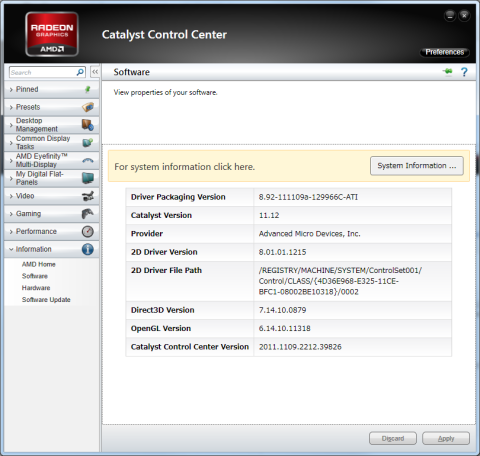The image size is (480, 456).
Task: Expand the Presets section
Action: click(52, 107)
